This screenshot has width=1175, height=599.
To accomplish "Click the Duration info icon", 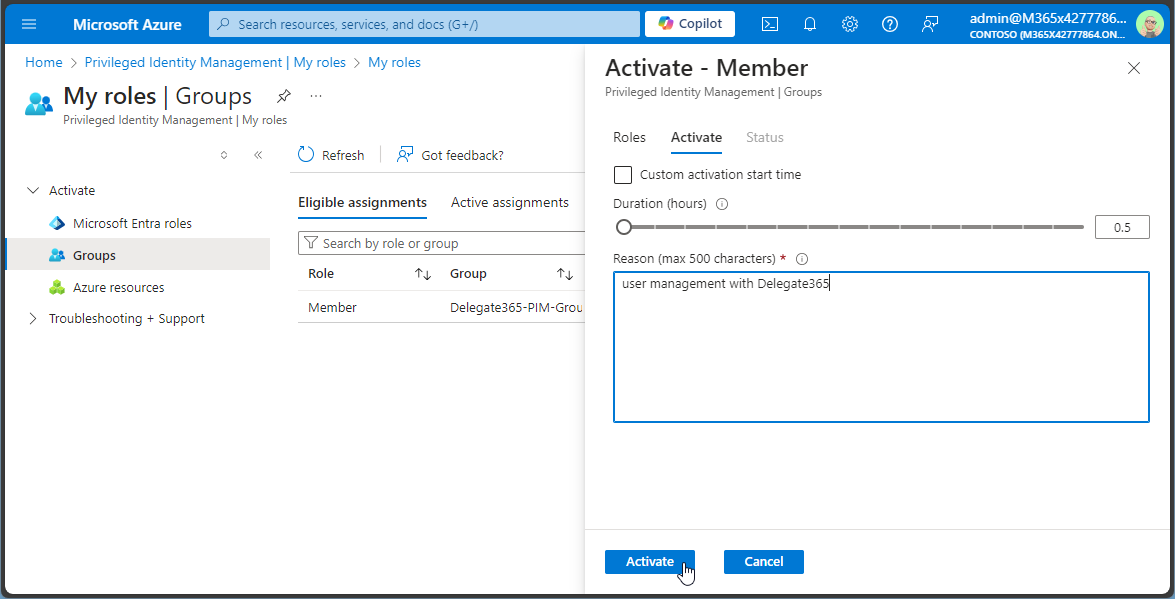I will tap(722, 204).
